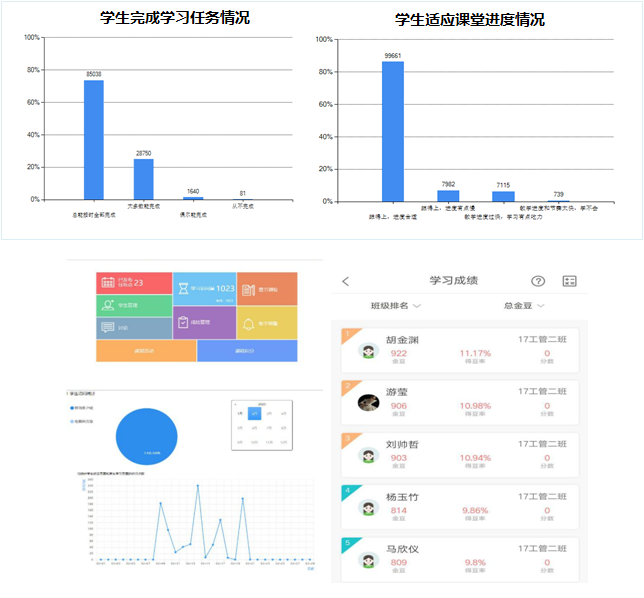Image resolution: width=644 pixels, height=598 pixels.
Task: Click 游莹's frog avatar thumbnail
Action: tap(368, 403)
